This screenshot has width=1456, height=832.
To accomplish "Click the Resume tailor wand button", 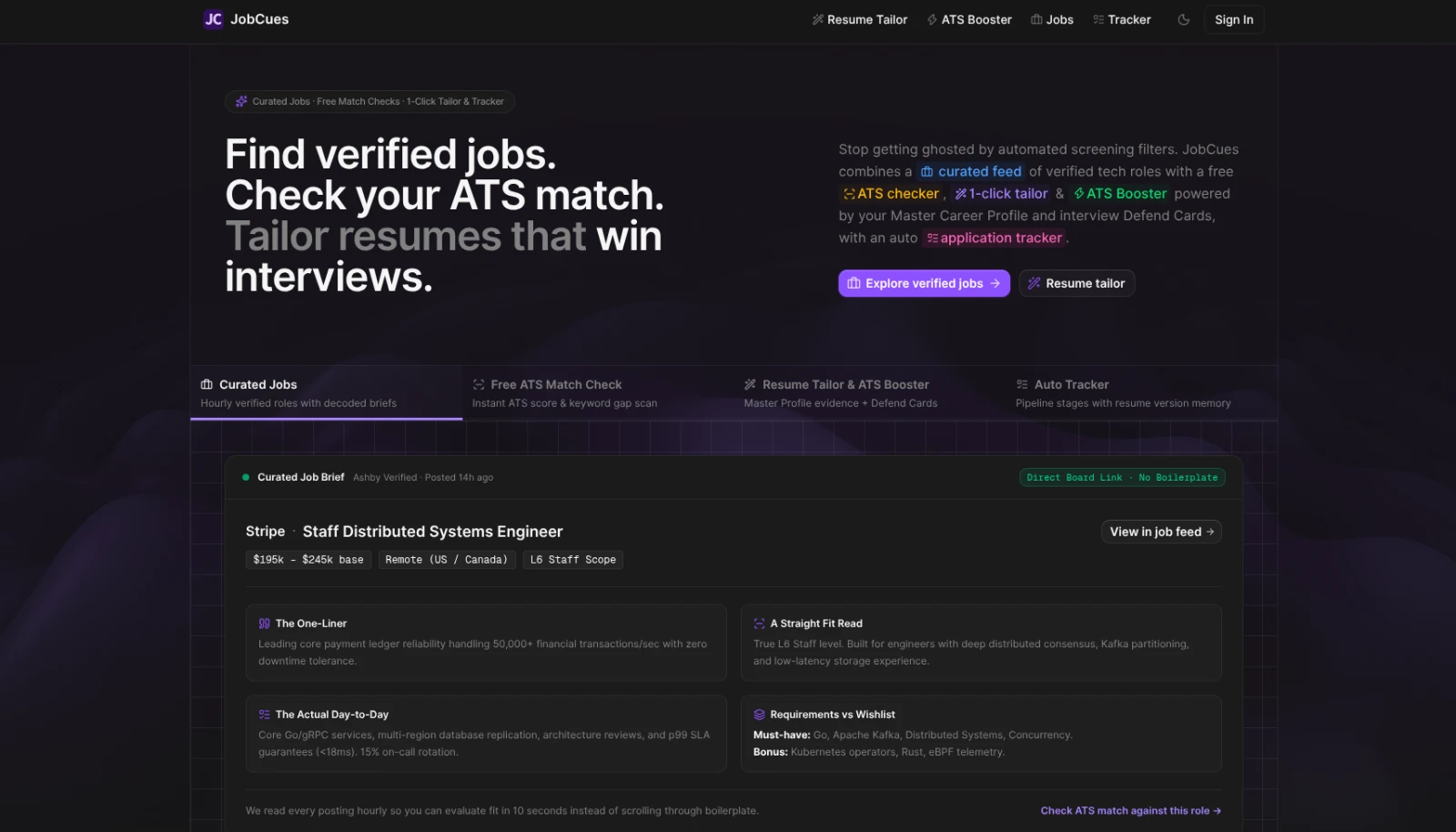I will 1077,283.
